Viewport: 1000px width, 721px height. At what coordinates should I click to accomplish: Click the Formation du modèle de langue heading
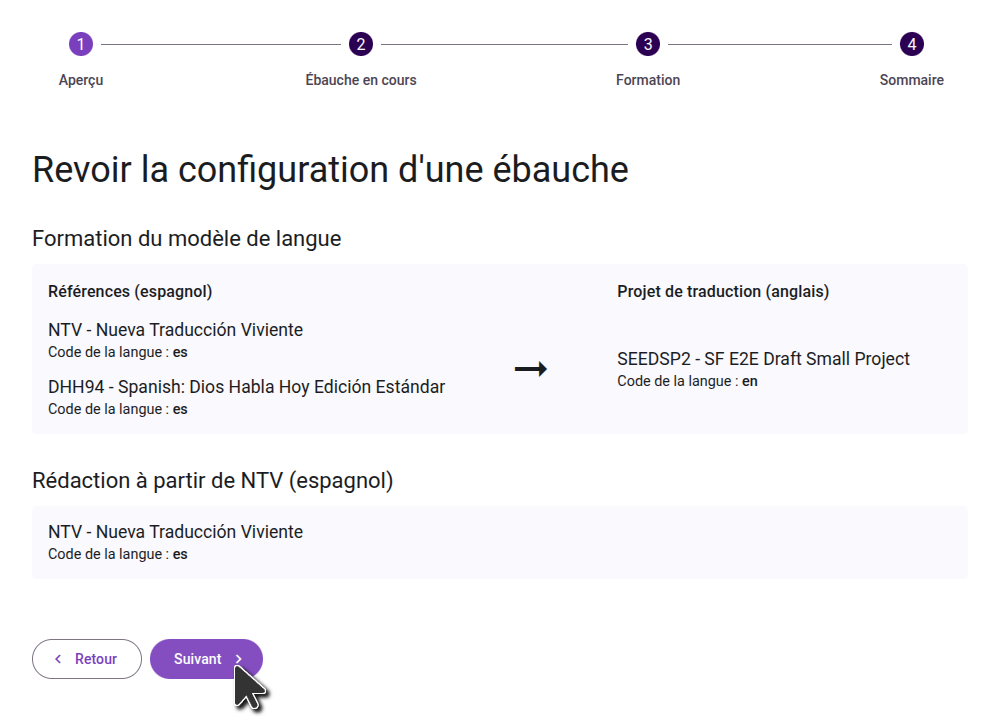pyautogui.click(x=187, y=239)
